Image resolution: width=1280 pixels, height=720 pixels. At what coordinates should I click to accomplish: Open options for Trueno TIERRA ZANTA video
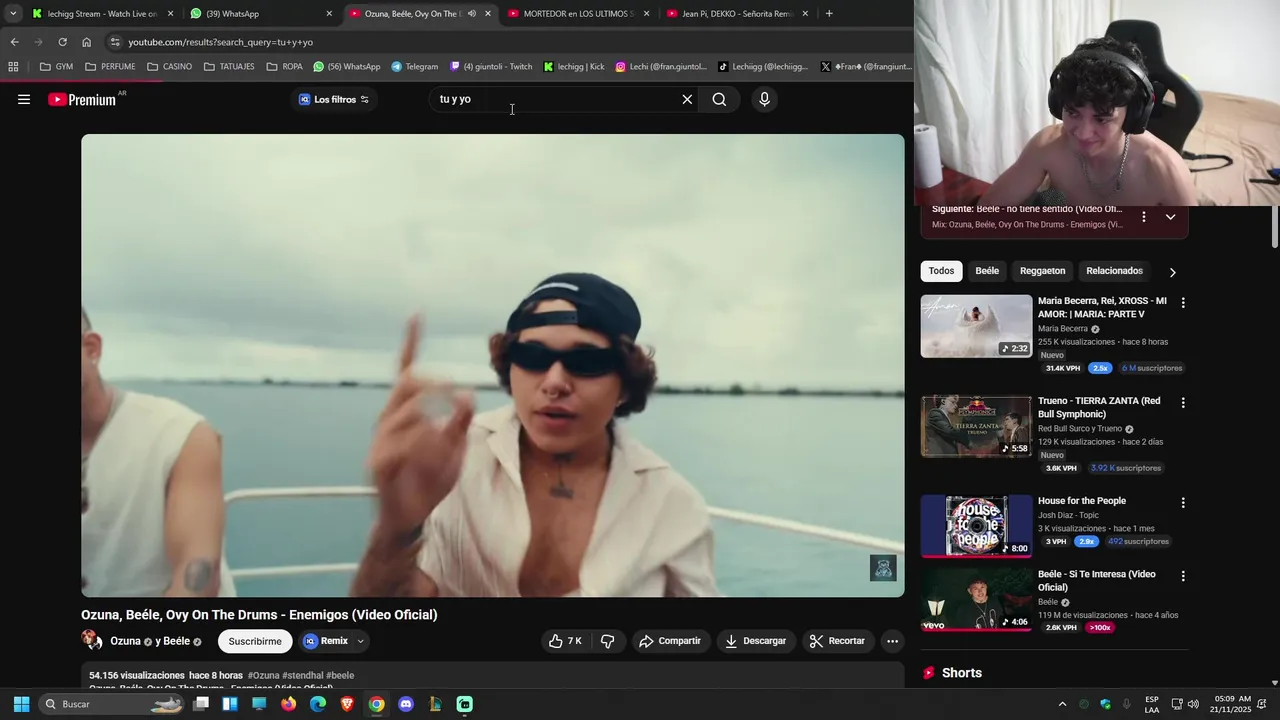1183,403
